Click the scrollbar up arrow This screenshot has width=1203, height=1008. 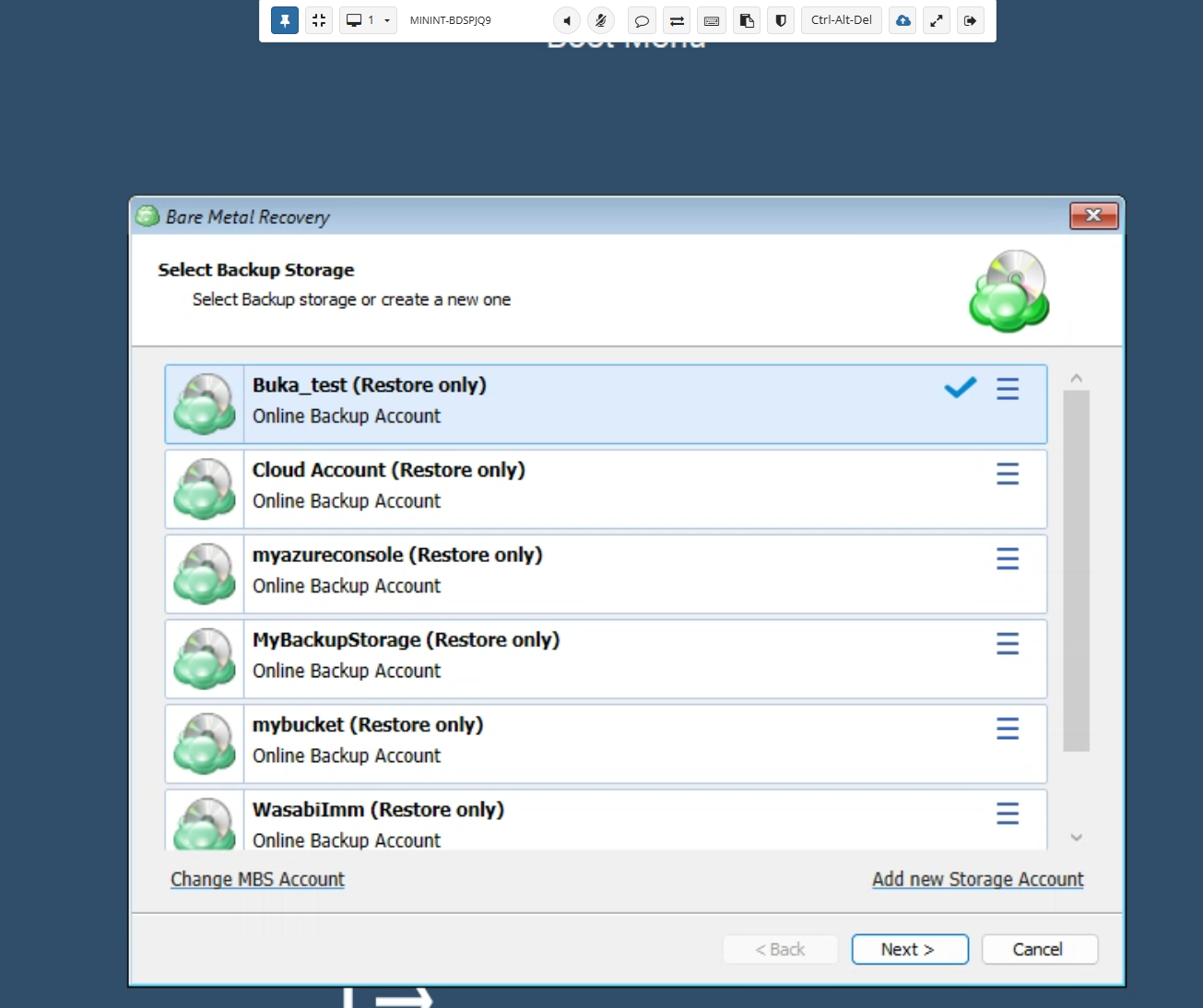pos(1076,378)
